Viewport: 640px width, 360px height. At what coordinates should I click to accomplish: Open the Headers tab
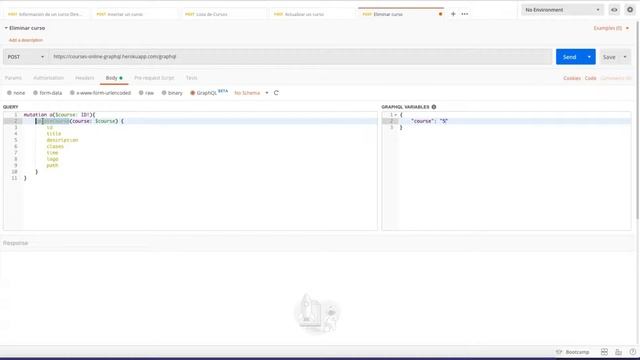pyautogui.click(x=84, y=78)
